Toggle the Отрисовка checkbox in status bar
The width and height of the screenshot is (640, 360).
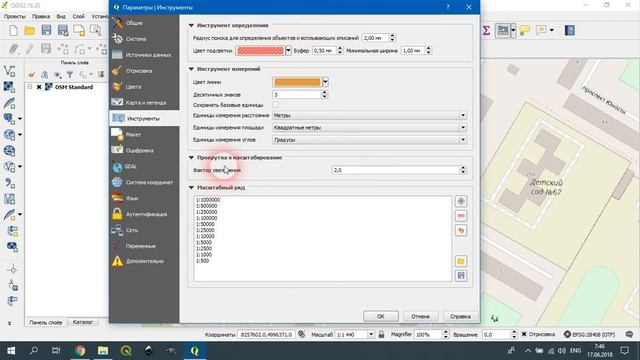(524, 334)
